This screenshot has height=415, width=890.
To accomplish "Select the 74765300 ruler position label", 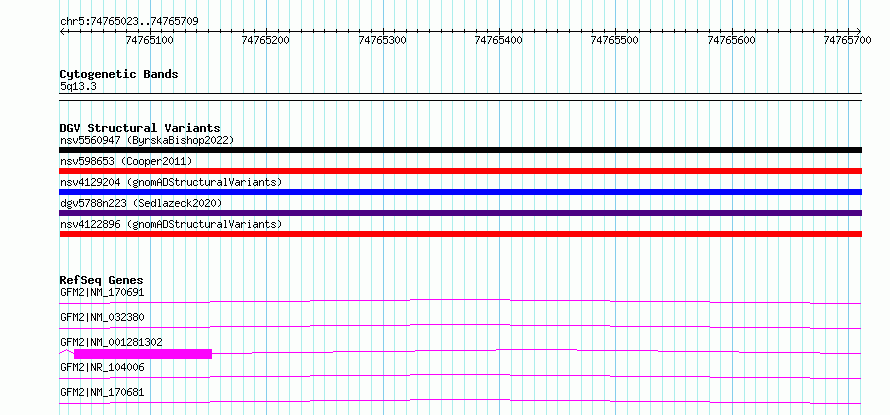I will click(383, 40).
